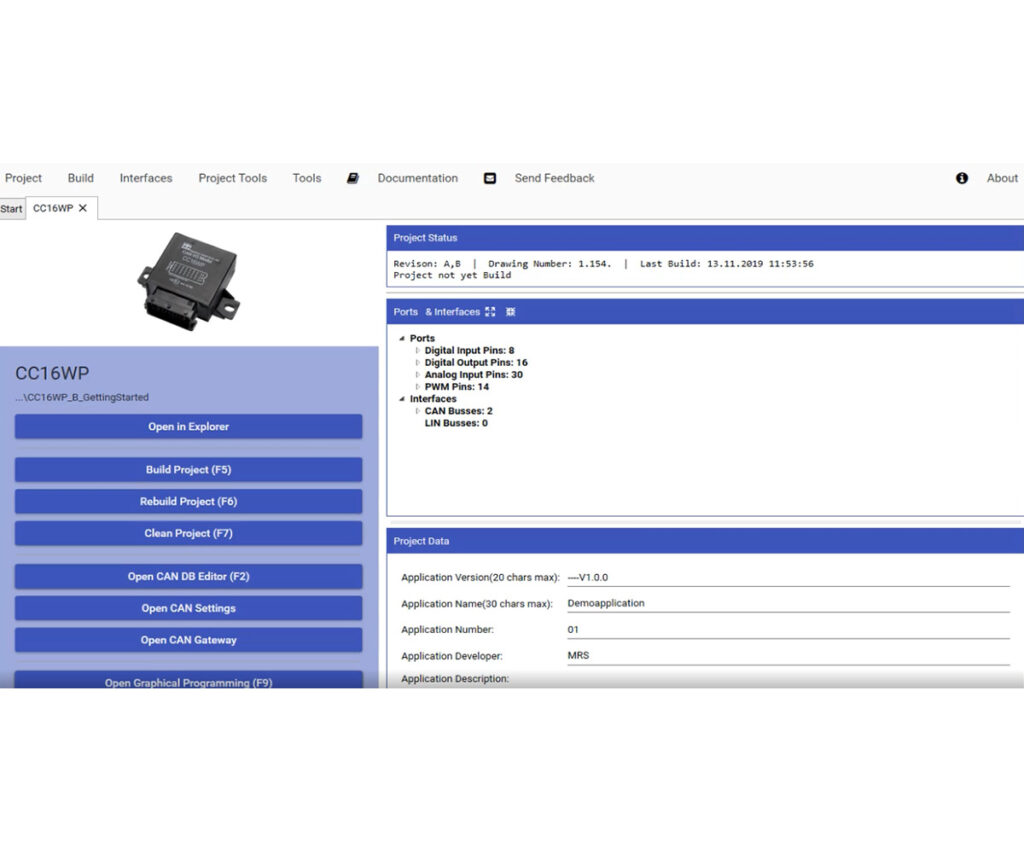Click expand-all icon in Ports & Interfaces header
Image resolution: width=1024 pixels, height=853 pixels.
(x=489, y=311)
